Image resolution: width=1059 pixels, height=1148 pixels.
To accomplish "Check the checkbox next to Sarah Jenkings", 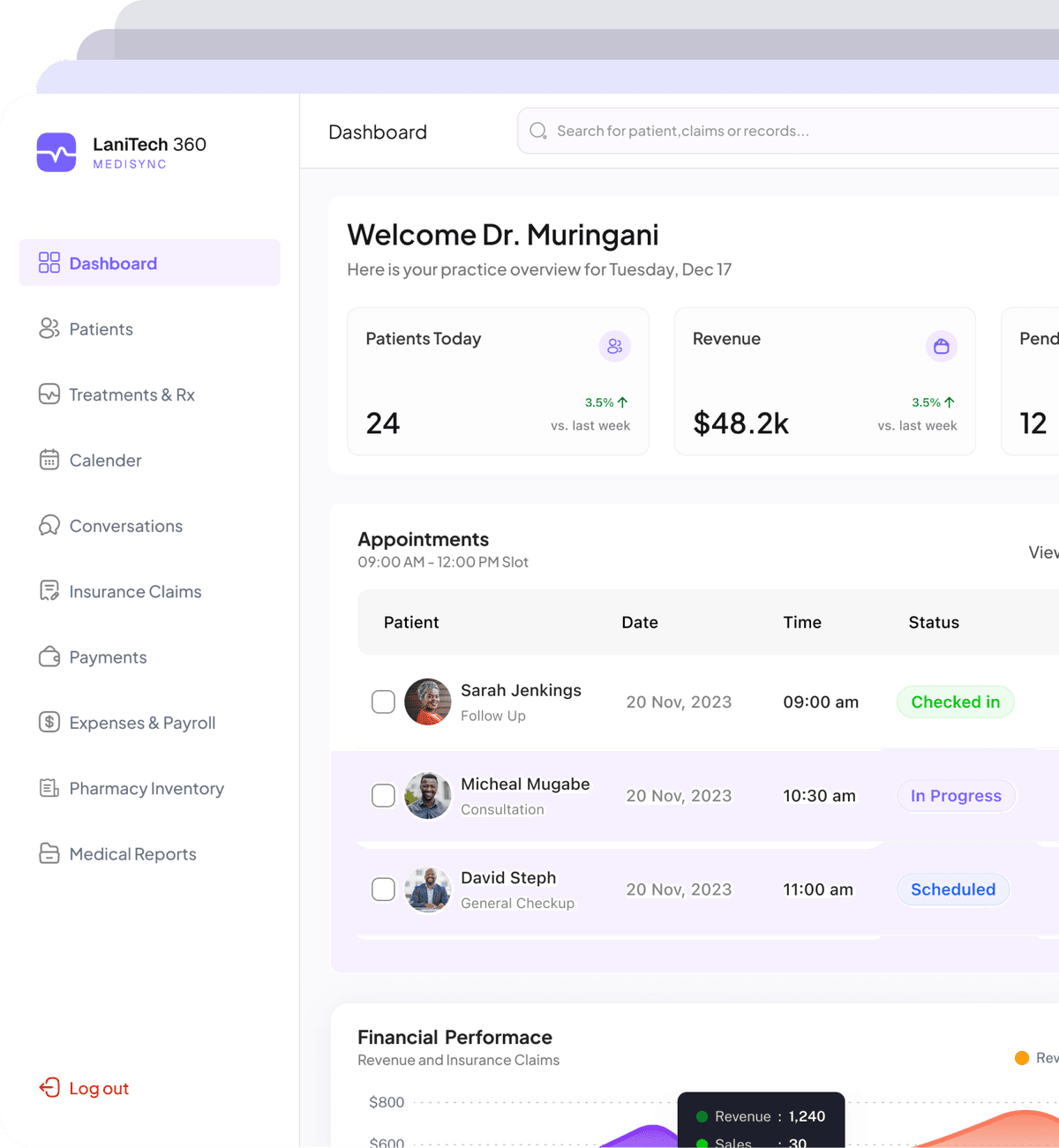I will [x=383, y=702].
